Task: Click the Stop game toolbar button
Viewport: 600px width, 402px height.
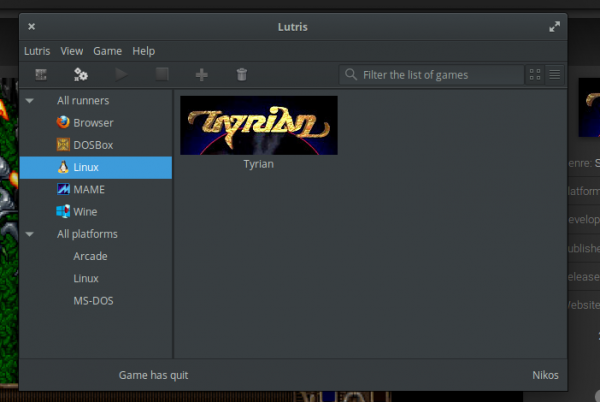Action: click(x=162, y=74)
